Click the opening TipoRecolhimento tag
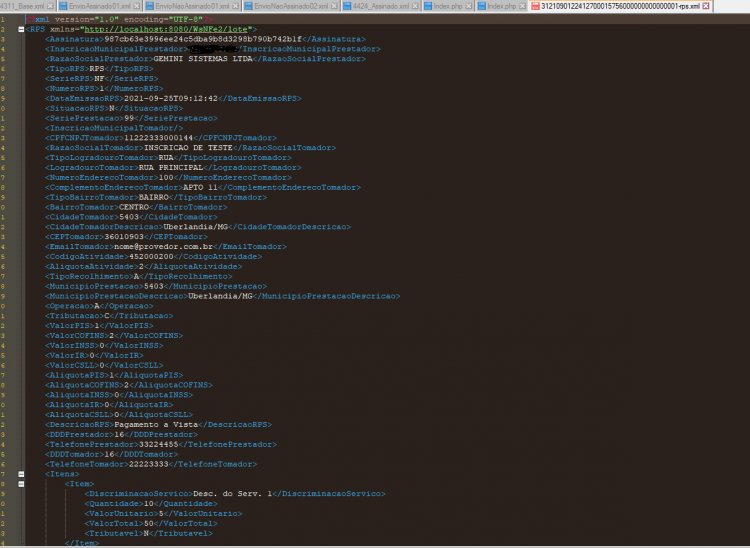This screenshot has width=750, height=548. point(89,276)
